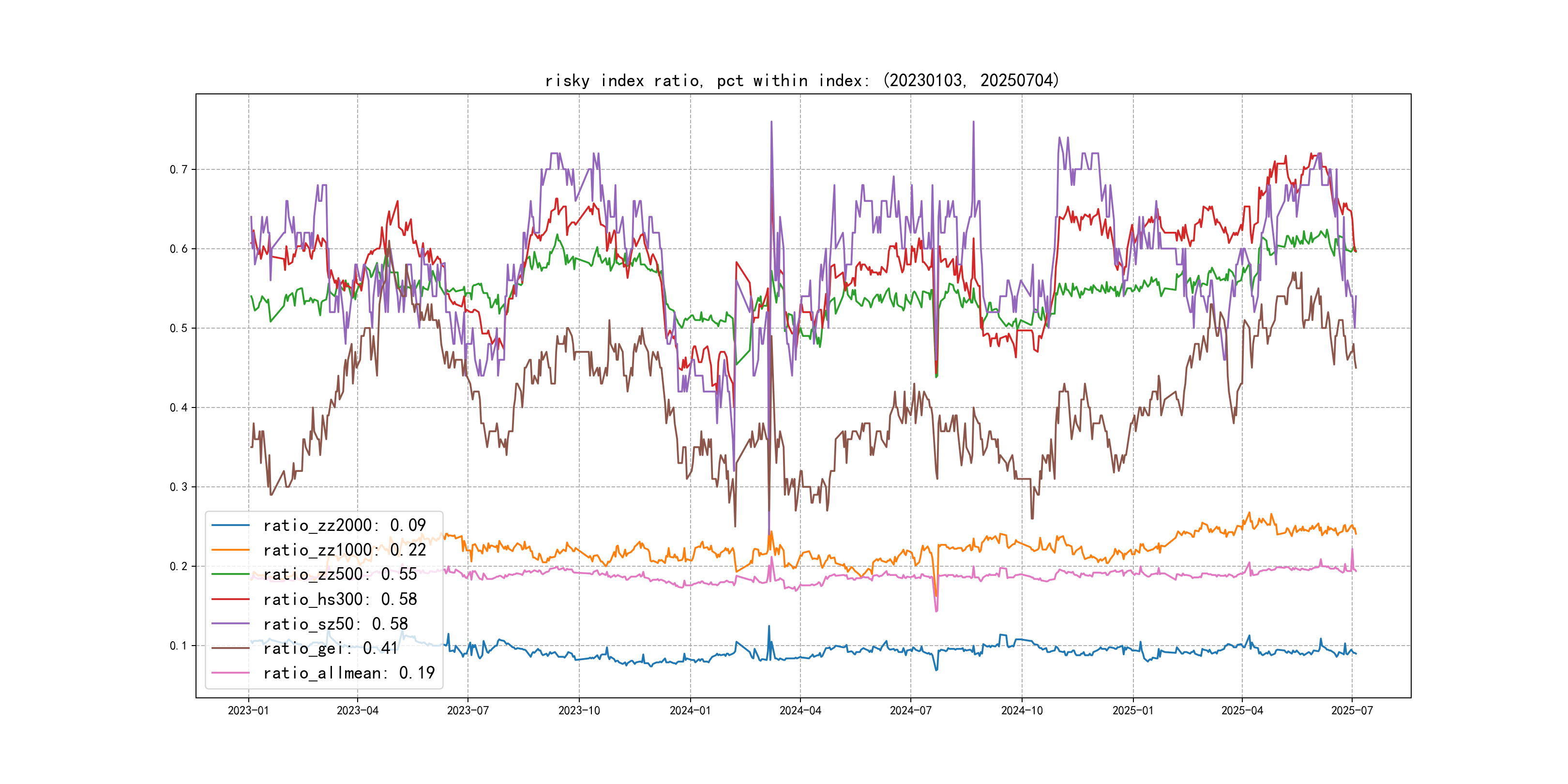Click the blue line swatch in legend
Image resolution: width=1568 pixels, height=784 pixels.
click(230, 525)
